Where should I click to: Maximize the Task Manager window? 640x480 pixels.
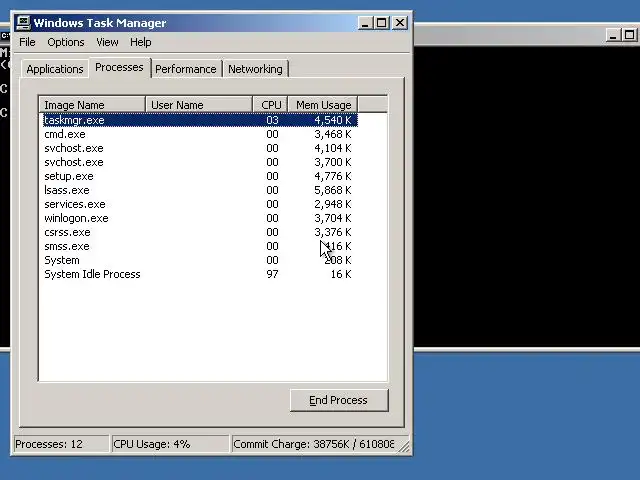(x=382, y=23)
